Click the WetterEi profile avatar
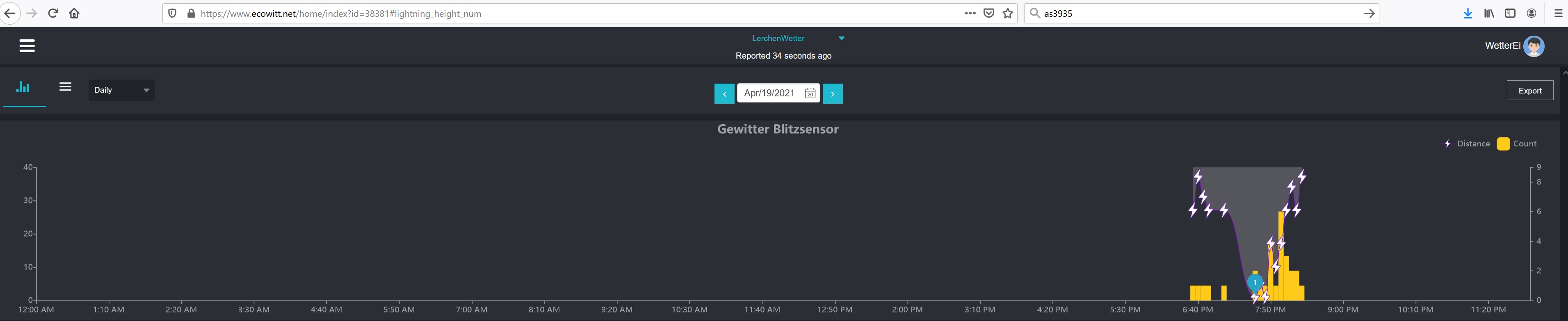 [x=1533, y=46]
